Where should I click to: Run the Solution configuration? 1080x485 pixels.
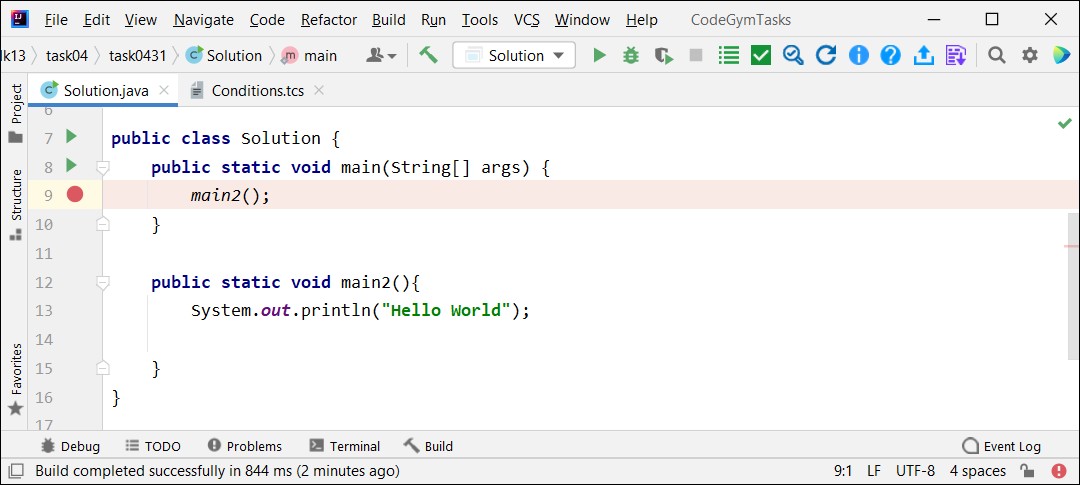point(599,55)
